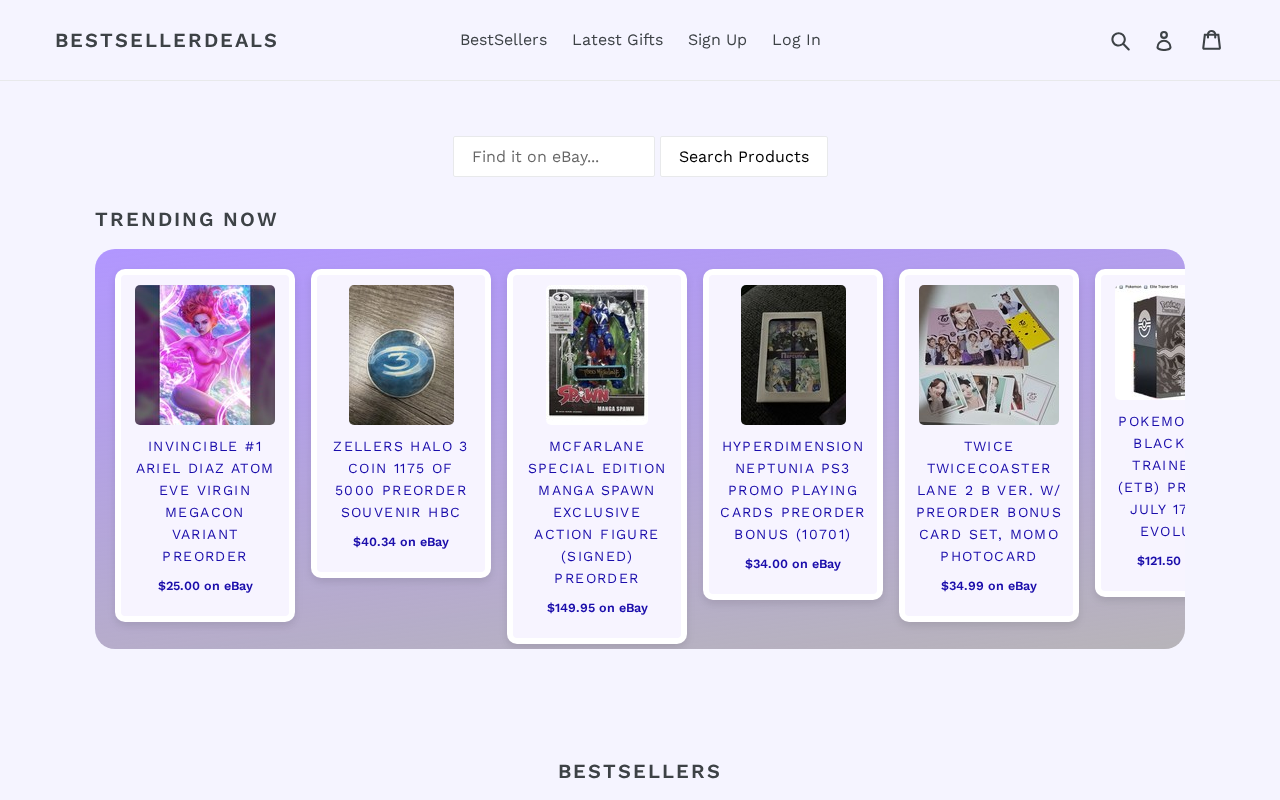Click the Zellers Halo 3 Coin title
The width and height of the screenshot is (1280, 800).
[x=401, y=479]
